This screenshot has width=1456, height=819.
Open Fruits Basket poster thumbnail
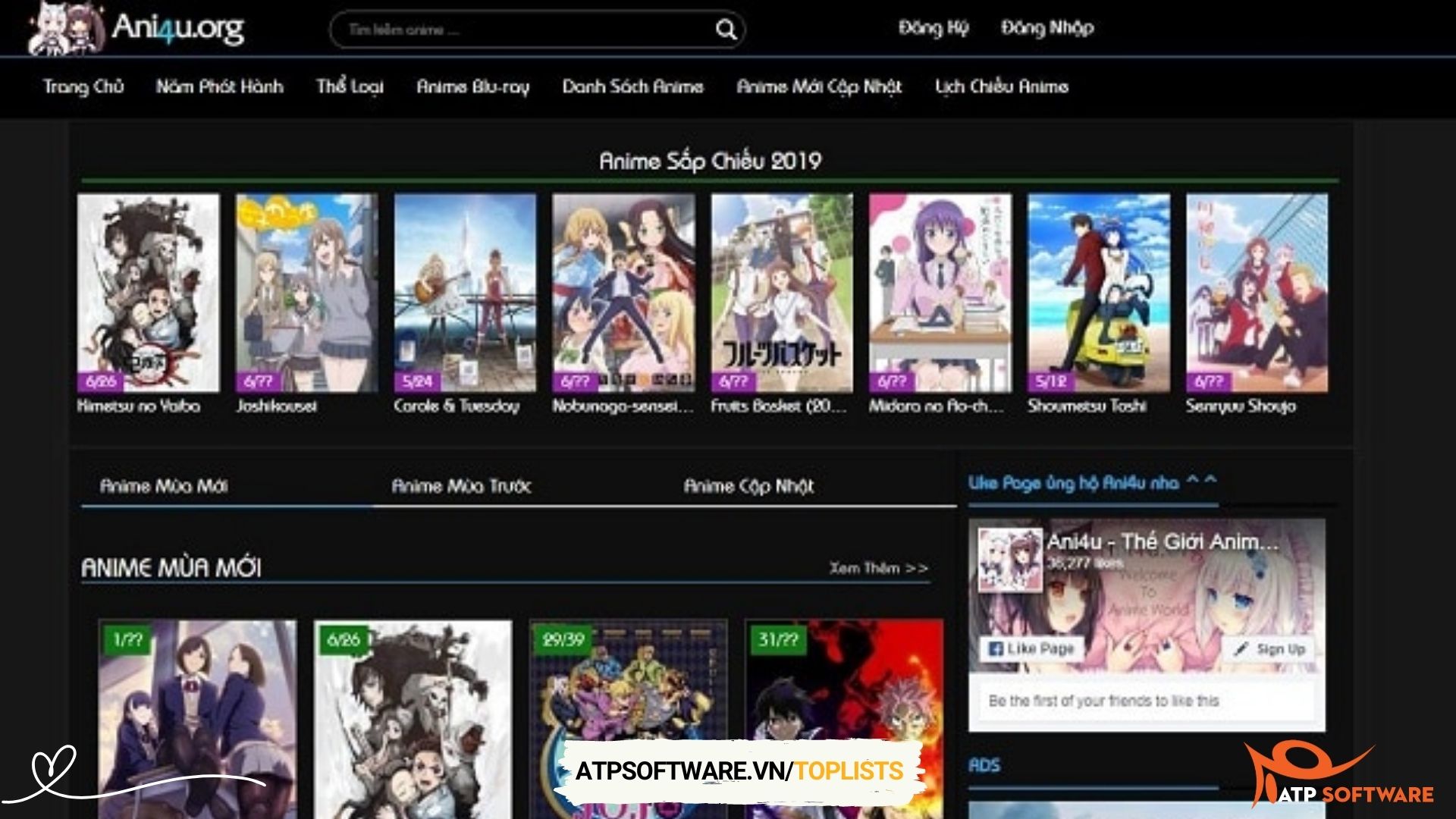(782, 293)
